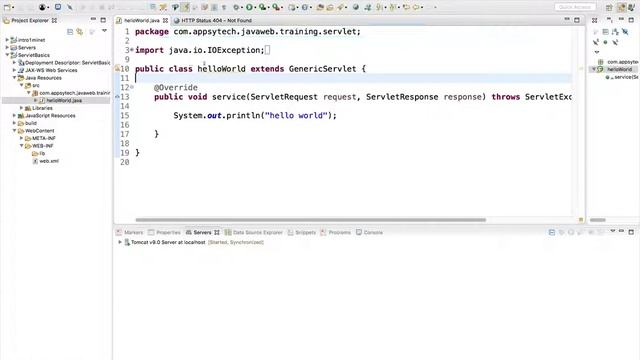
Task: Open the Snippets tab
Action: 302,232
